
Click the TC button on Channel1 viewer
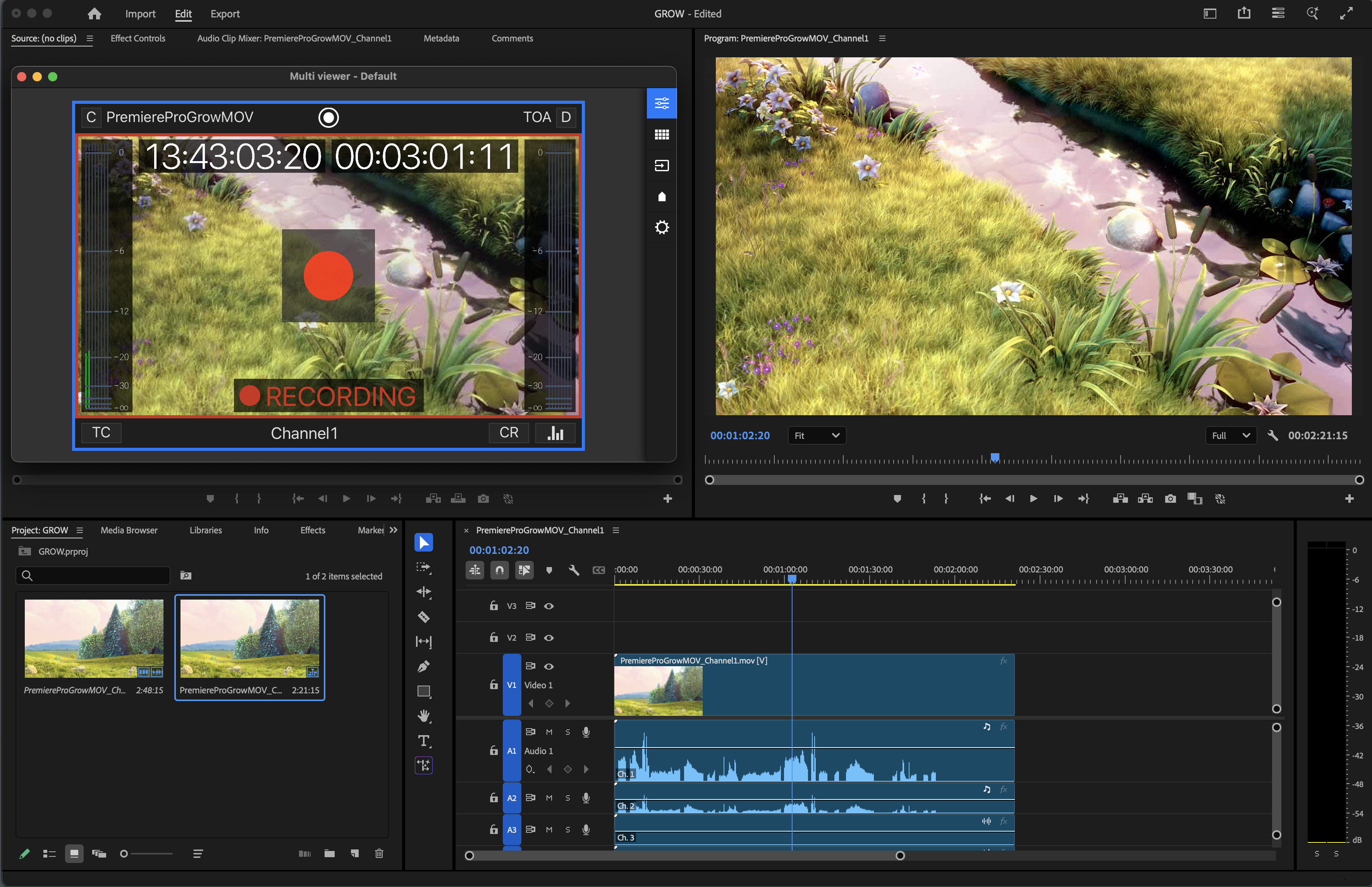101,433
